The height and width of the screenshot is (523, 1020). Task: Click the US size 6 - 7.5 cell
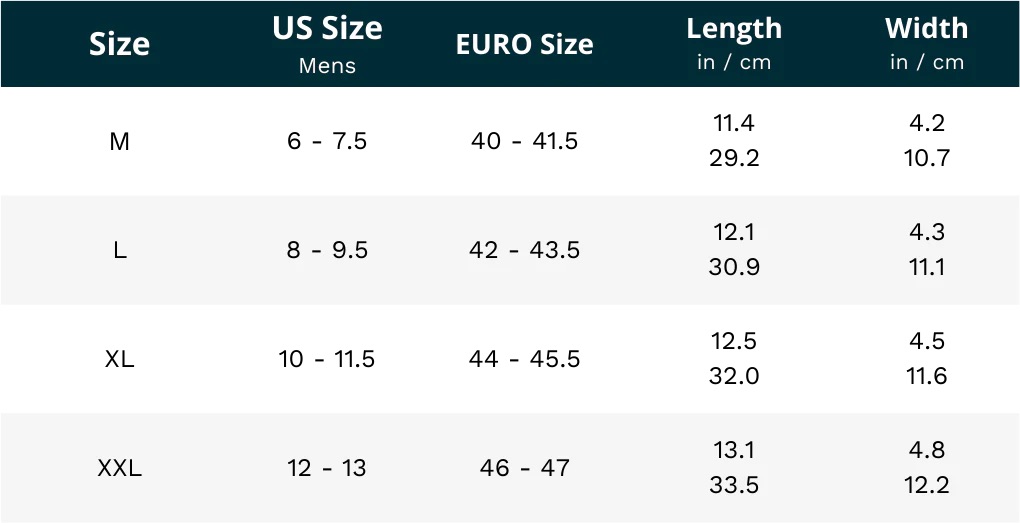(327, 141)
